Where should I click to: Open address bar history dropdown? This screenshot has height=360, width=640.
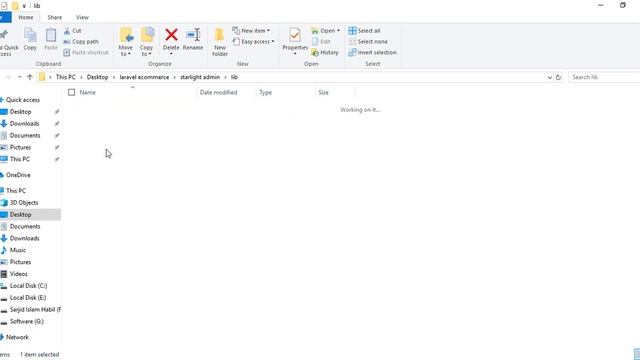coord(549,77)
